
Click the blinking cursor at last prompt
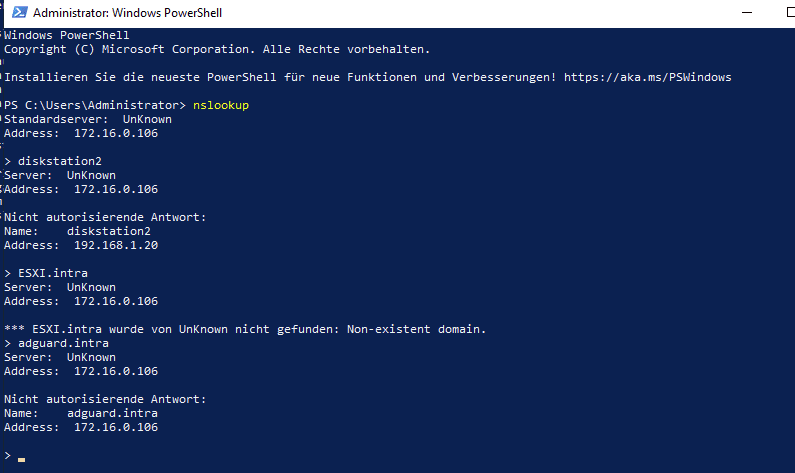21,459
